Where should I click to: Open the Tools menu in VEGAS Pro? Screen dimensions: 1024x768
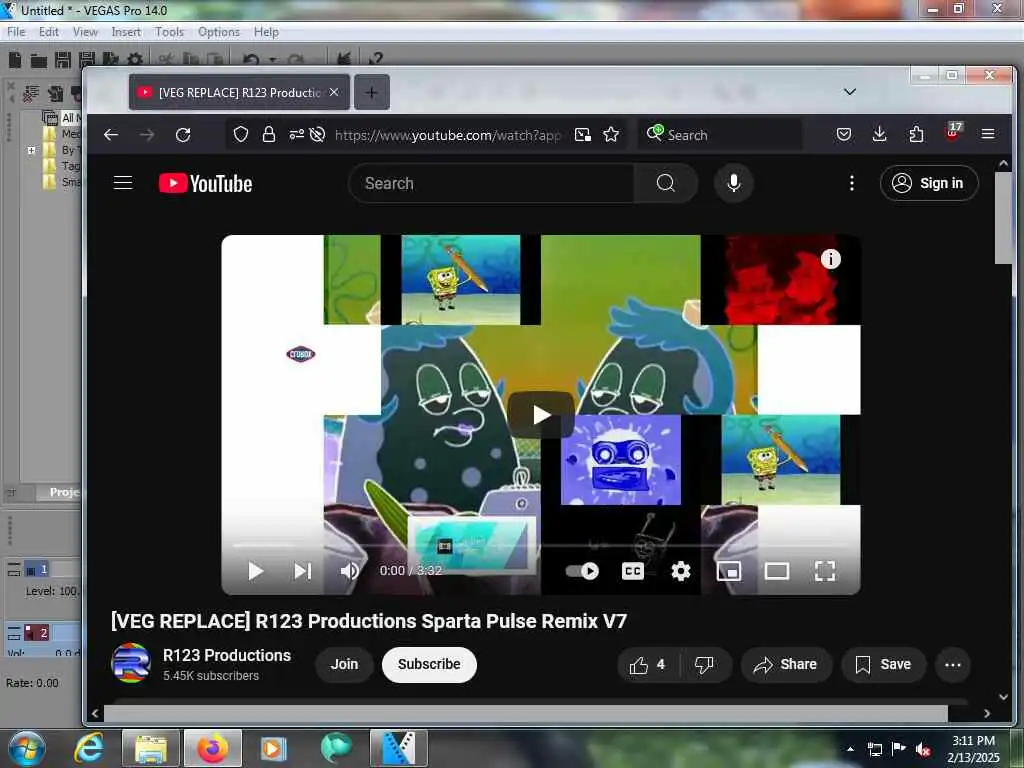click(x=169, y=31)
